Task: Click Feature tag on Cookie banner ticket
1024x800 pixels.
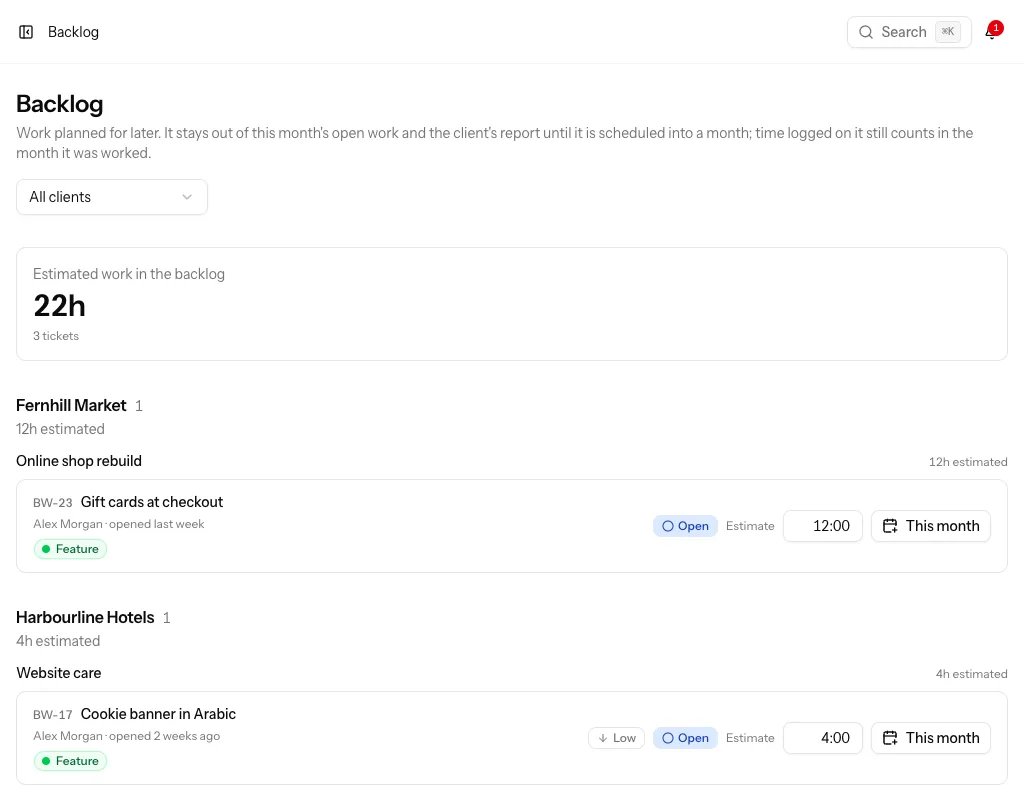Action: [71, 760]
